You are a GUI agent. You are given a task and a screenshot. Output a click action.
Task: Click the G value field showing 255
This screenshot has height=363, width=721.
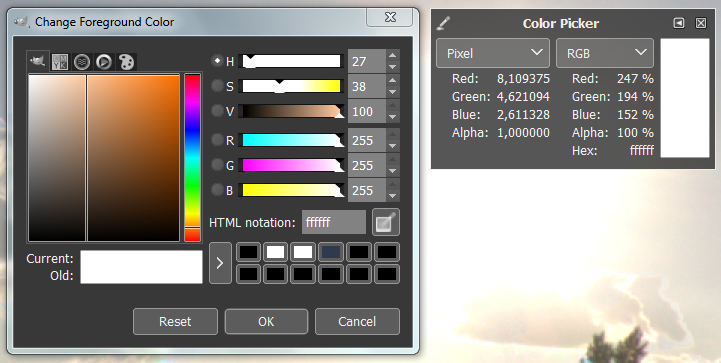[366, 165]
